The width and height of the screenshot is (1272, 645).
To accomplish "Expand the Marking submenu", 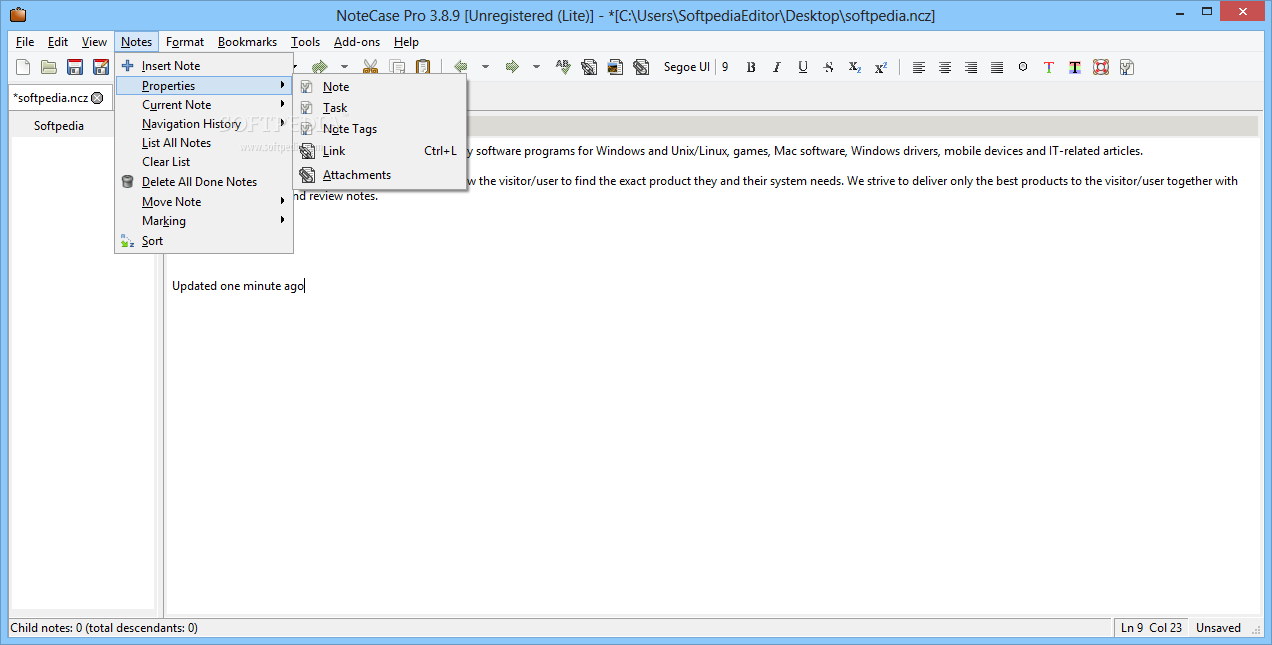I will click(204, 221).
